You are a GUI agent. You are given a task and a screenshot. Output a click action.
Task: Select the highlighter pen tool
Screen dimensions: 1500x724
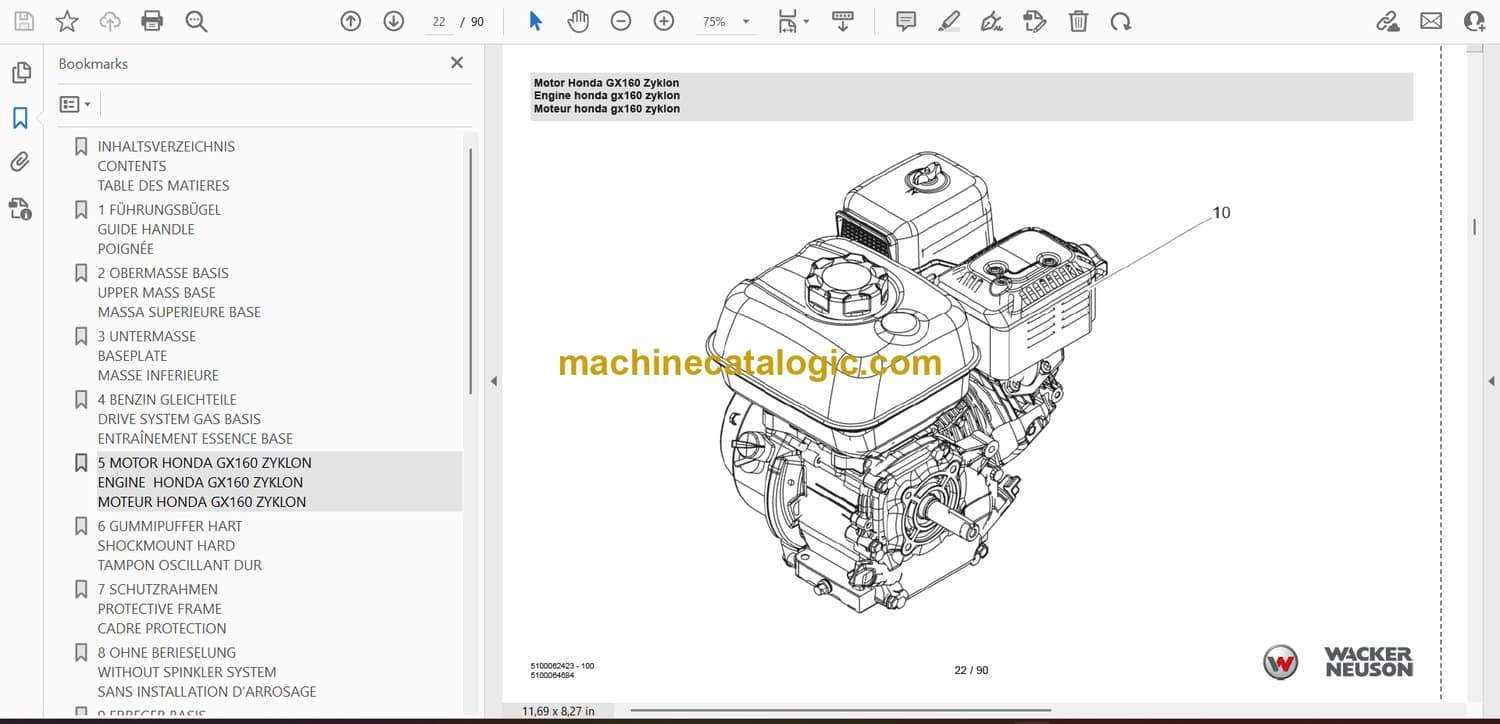pos(949,21)
